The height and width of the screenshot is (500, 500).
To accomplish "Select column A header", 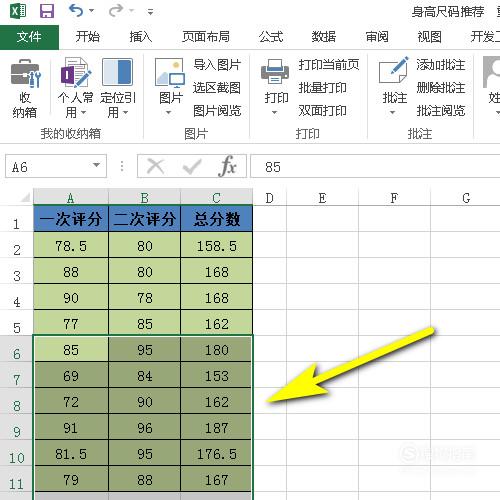I will pos(71,197).
